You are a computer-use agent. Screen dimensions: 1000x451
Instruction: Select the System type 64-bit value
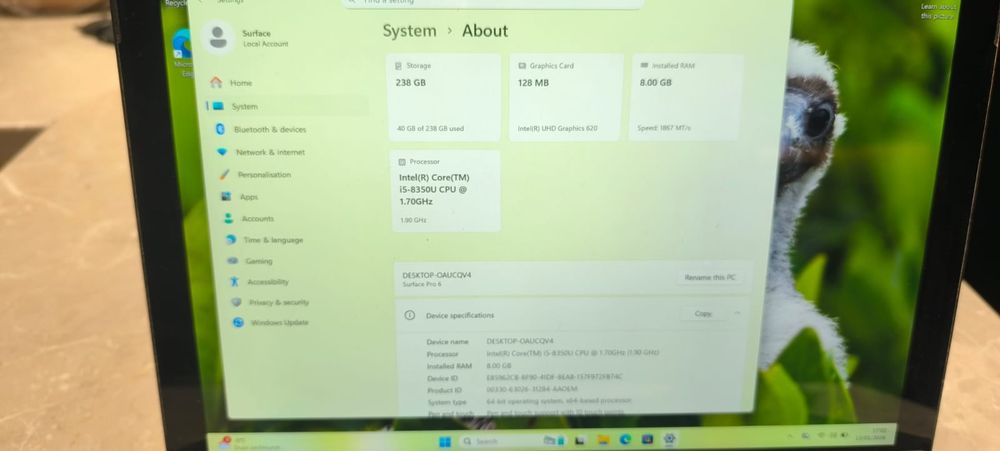click(x=559, y=401)
